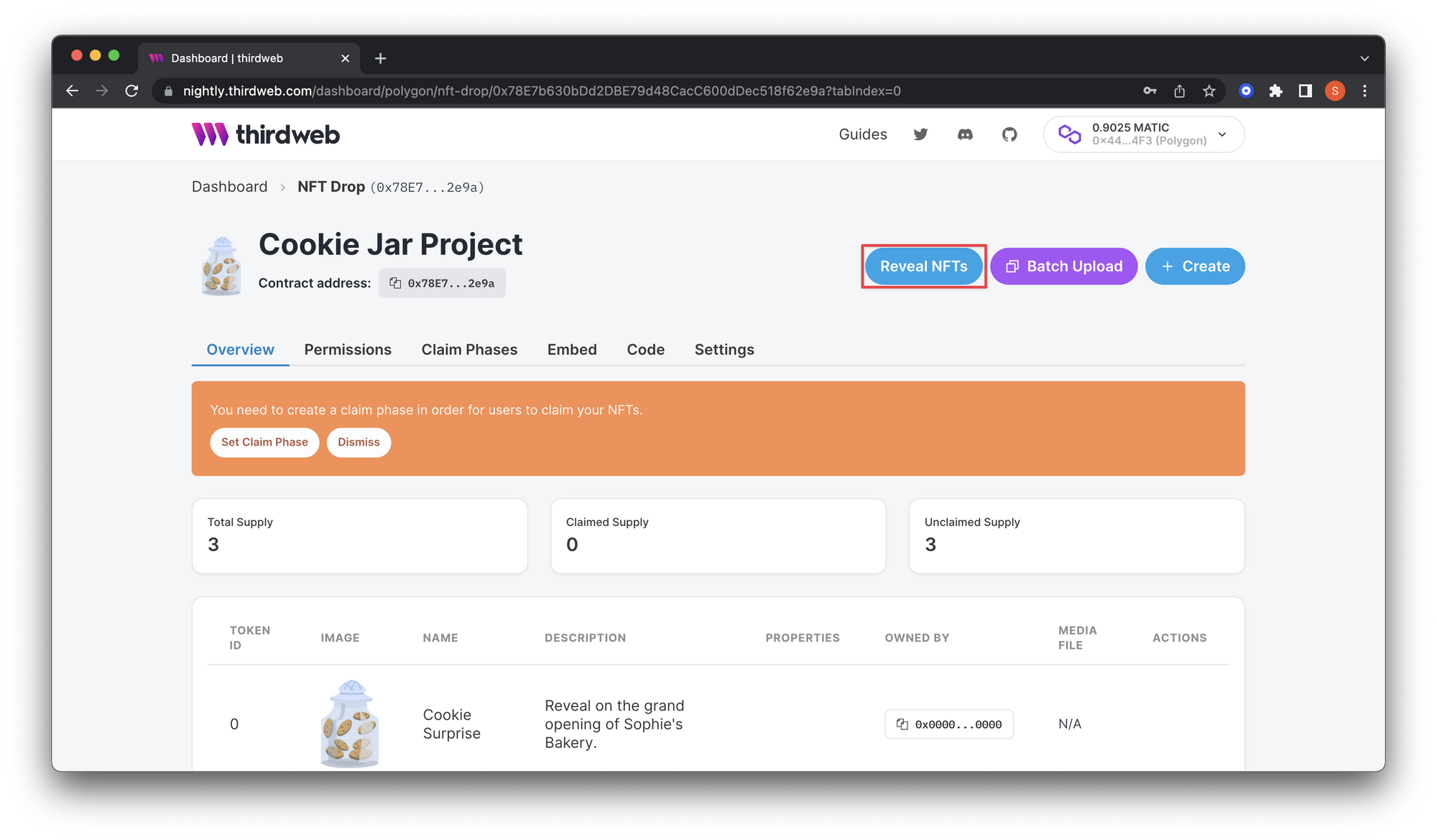Open the Embed tab

[x=572, y=350]
